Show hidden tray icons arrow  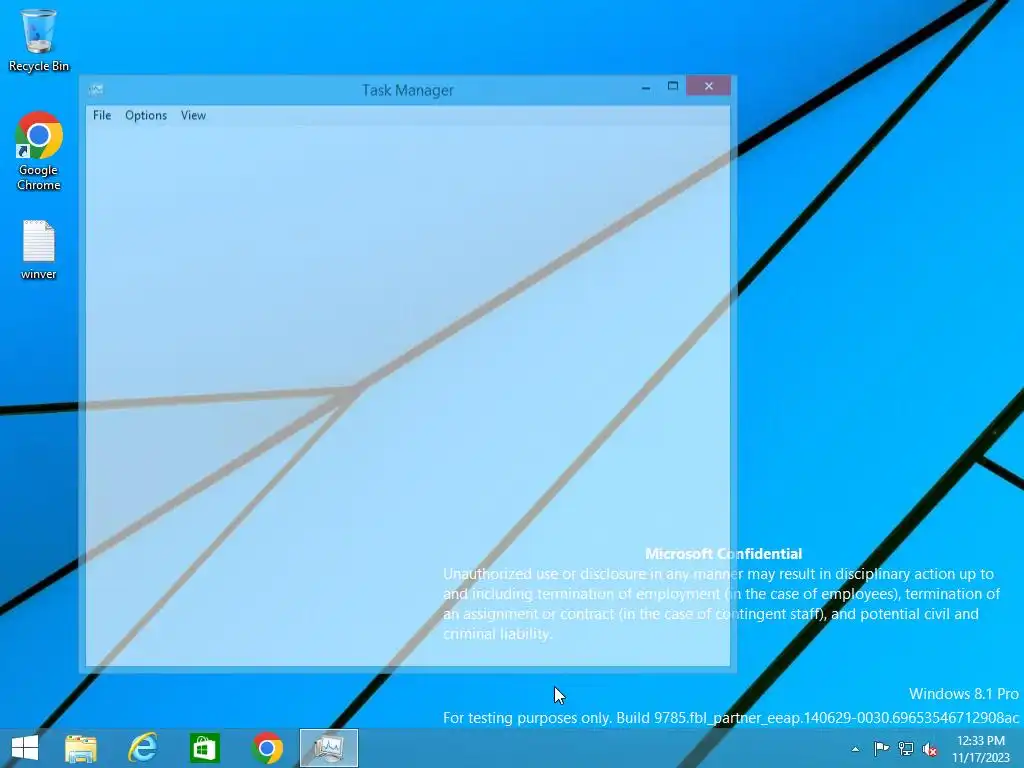pos(856,749)
